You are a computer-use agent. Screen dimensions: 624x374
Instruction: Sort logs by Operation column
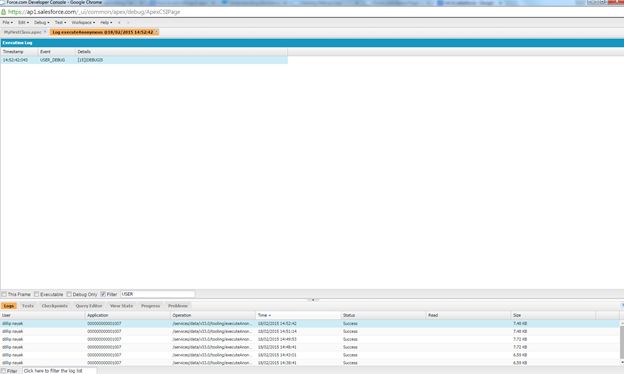(213, 315)
